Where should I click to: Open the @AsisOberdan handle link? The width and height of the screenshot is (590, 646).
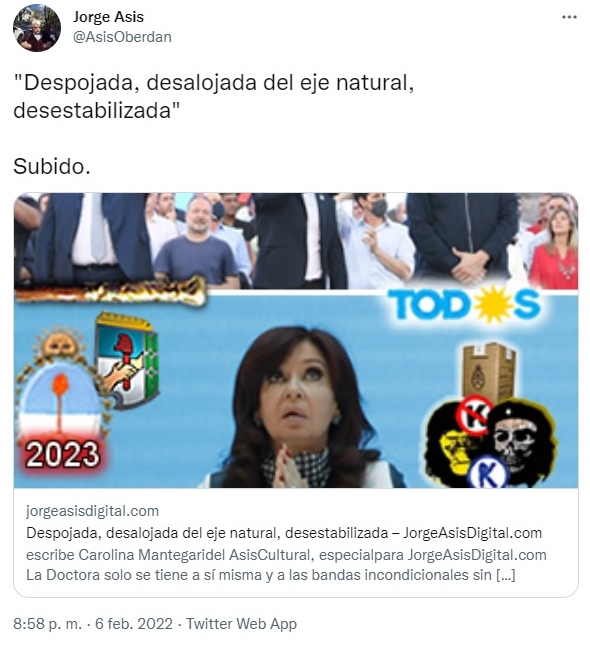coord(122,37)
